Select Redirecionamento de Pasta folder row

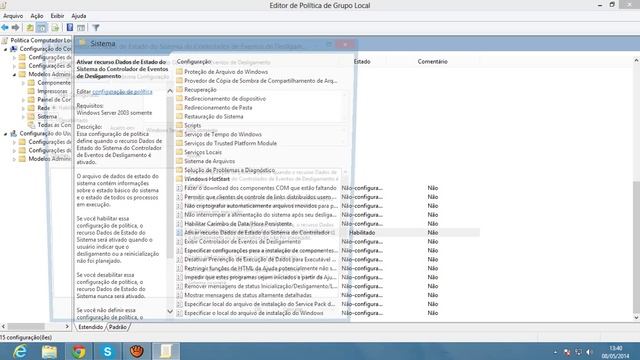[218, 107]
